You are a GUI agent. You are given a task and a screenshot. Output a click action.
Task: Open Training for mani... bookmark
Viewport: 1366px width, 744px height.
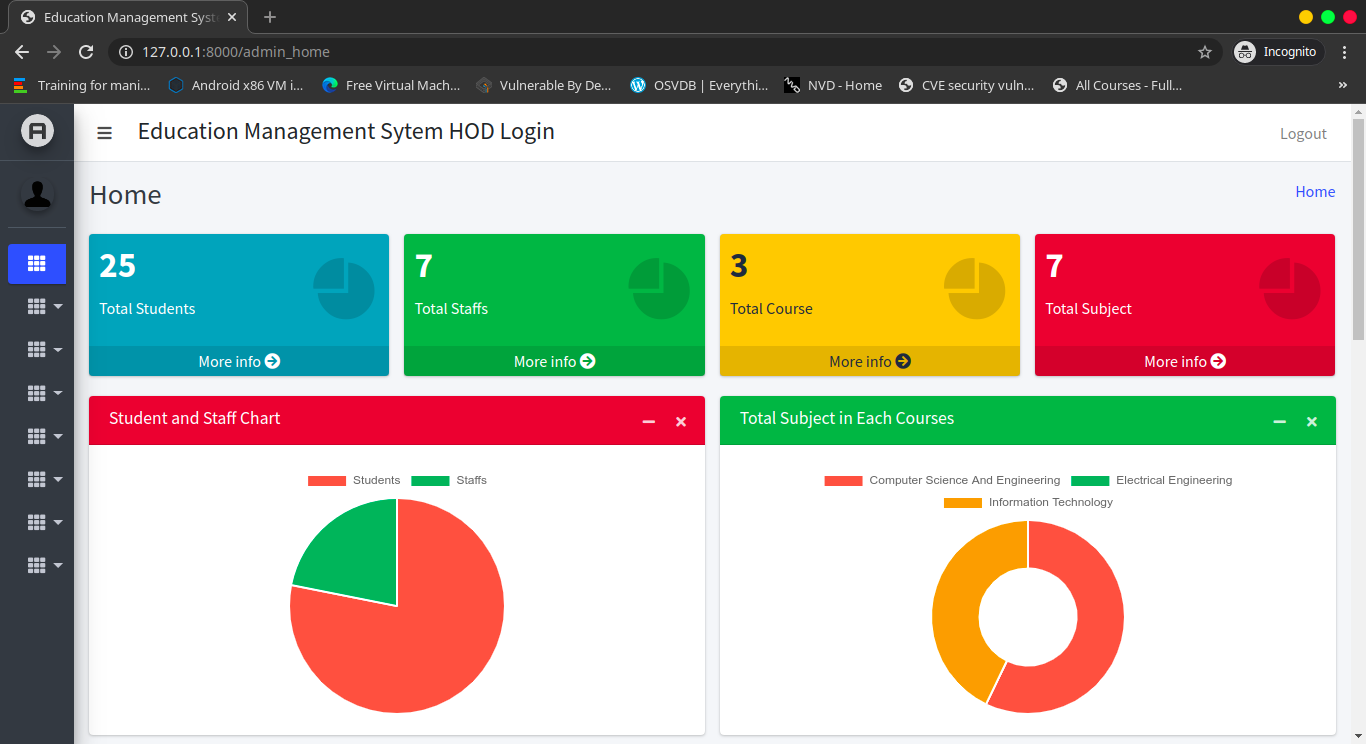81,85
